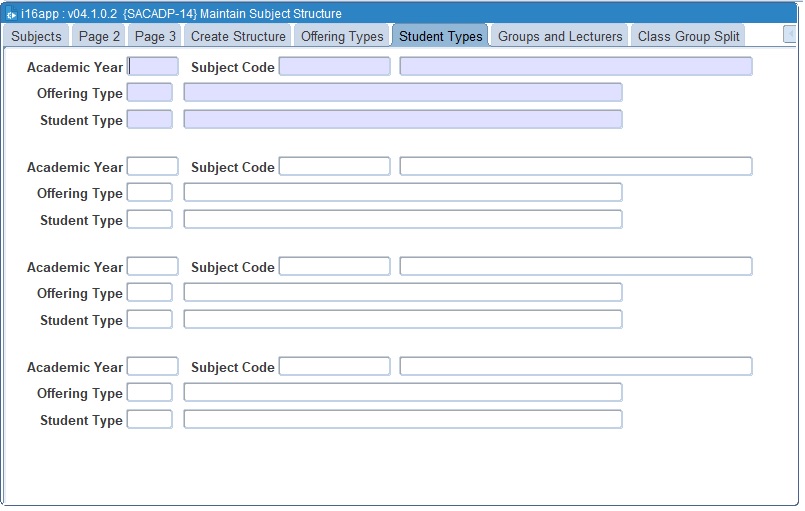Open the Groups and Lecturers tab
The height and width of the screenshot is (511, 805).
point(560,36)
